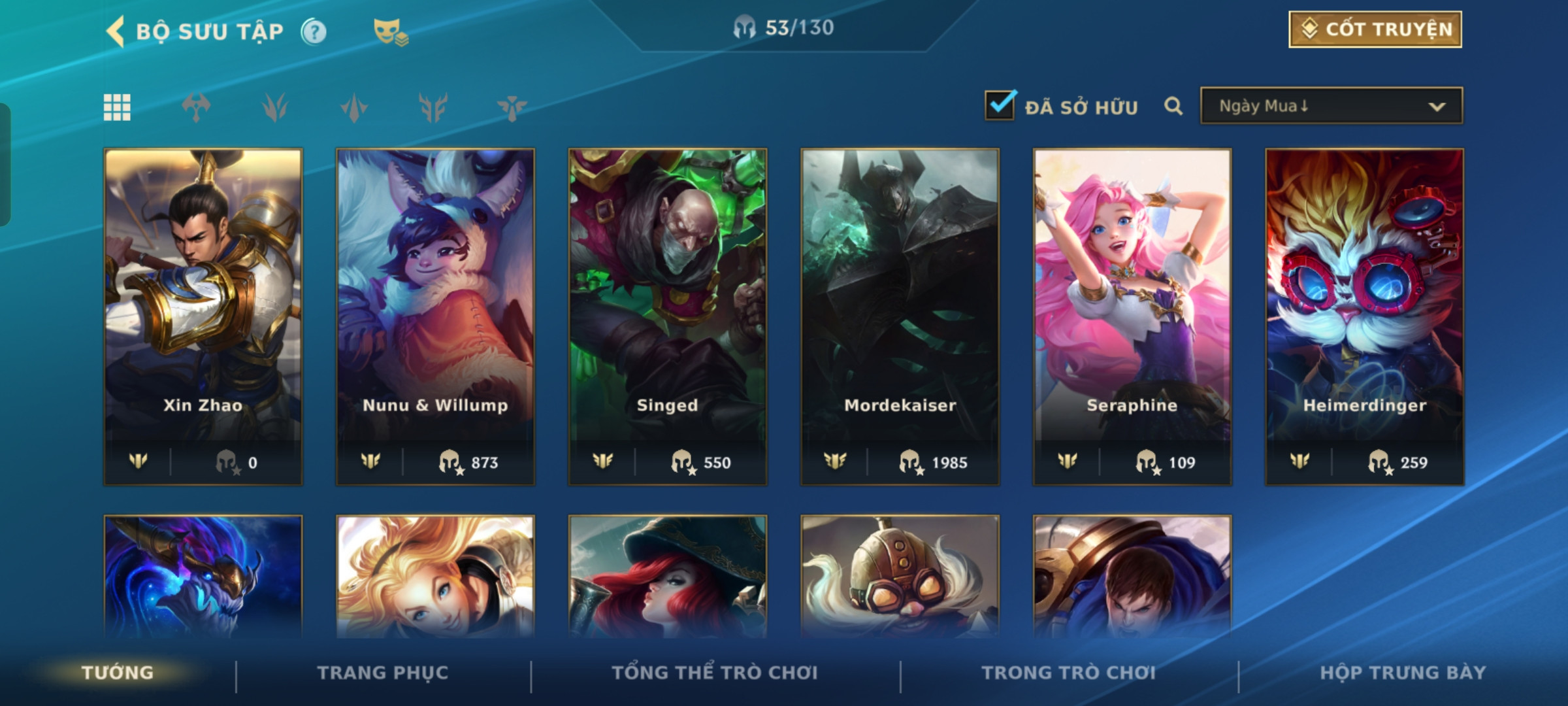The width and height of the screenshot is (1568, 706).
Task: Select the all-champions grid filter icon
Action: [117, 107]
